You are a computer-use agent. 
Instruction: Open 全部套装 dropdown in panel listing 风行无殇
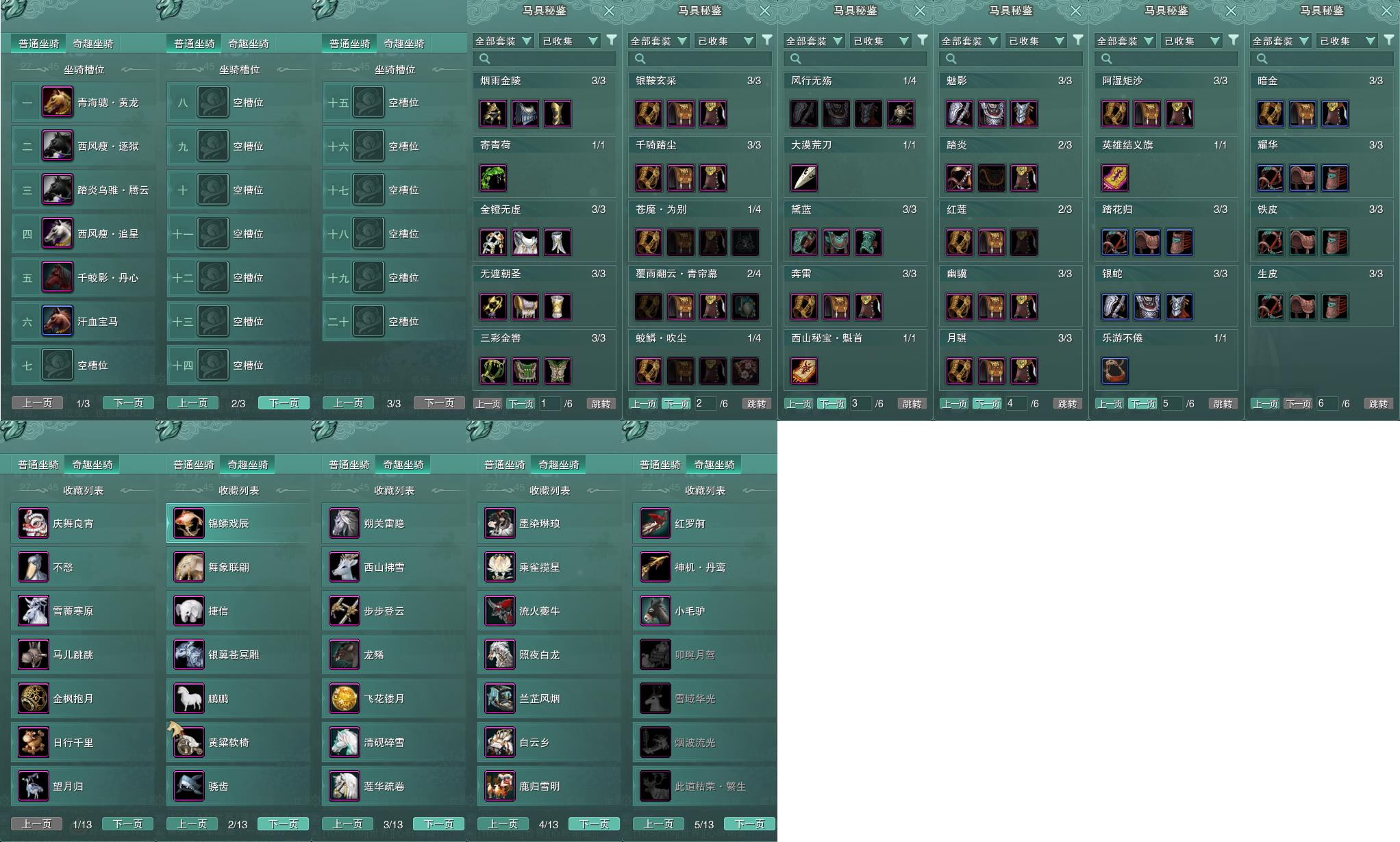(814, 41)
